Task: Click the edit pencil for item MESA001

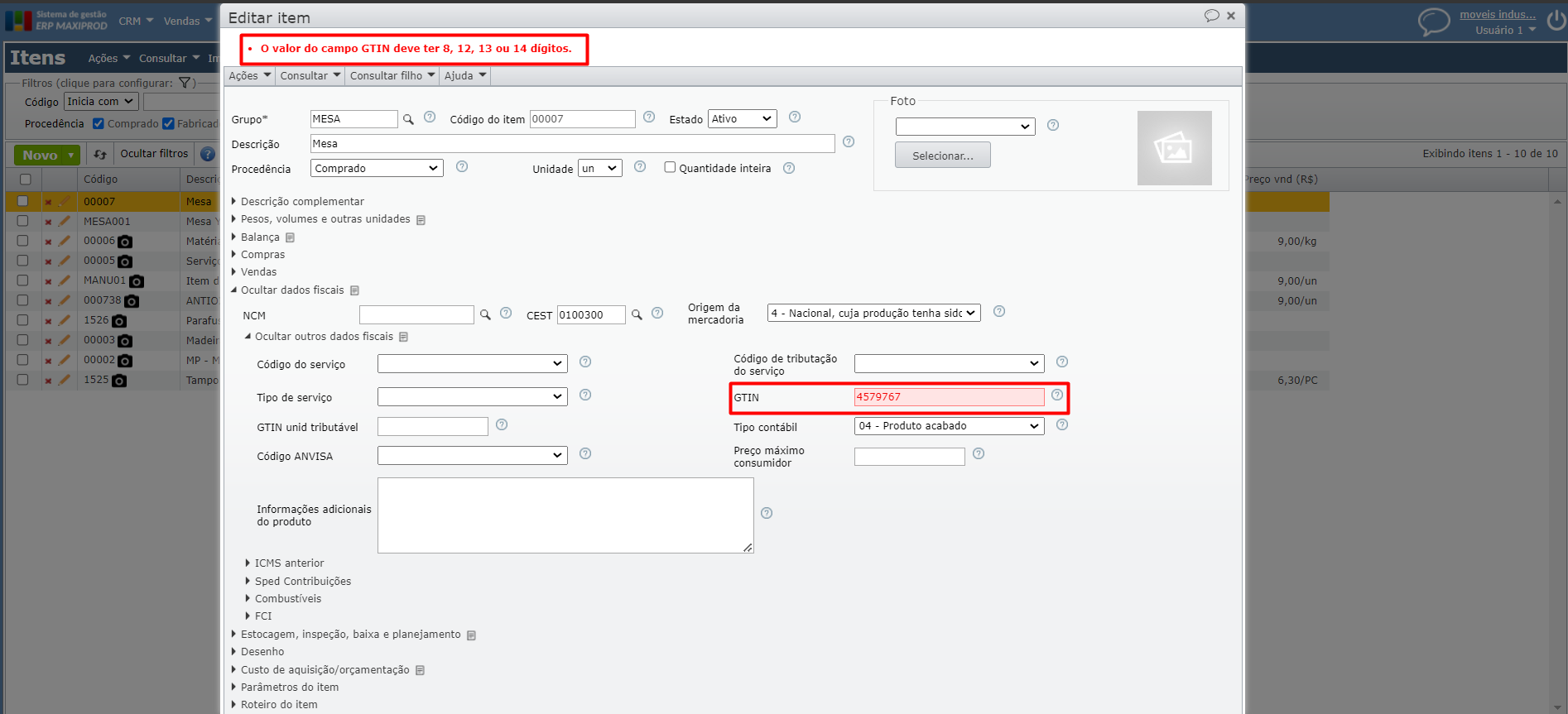Action: pyautogui.click(x=65, y=221)
